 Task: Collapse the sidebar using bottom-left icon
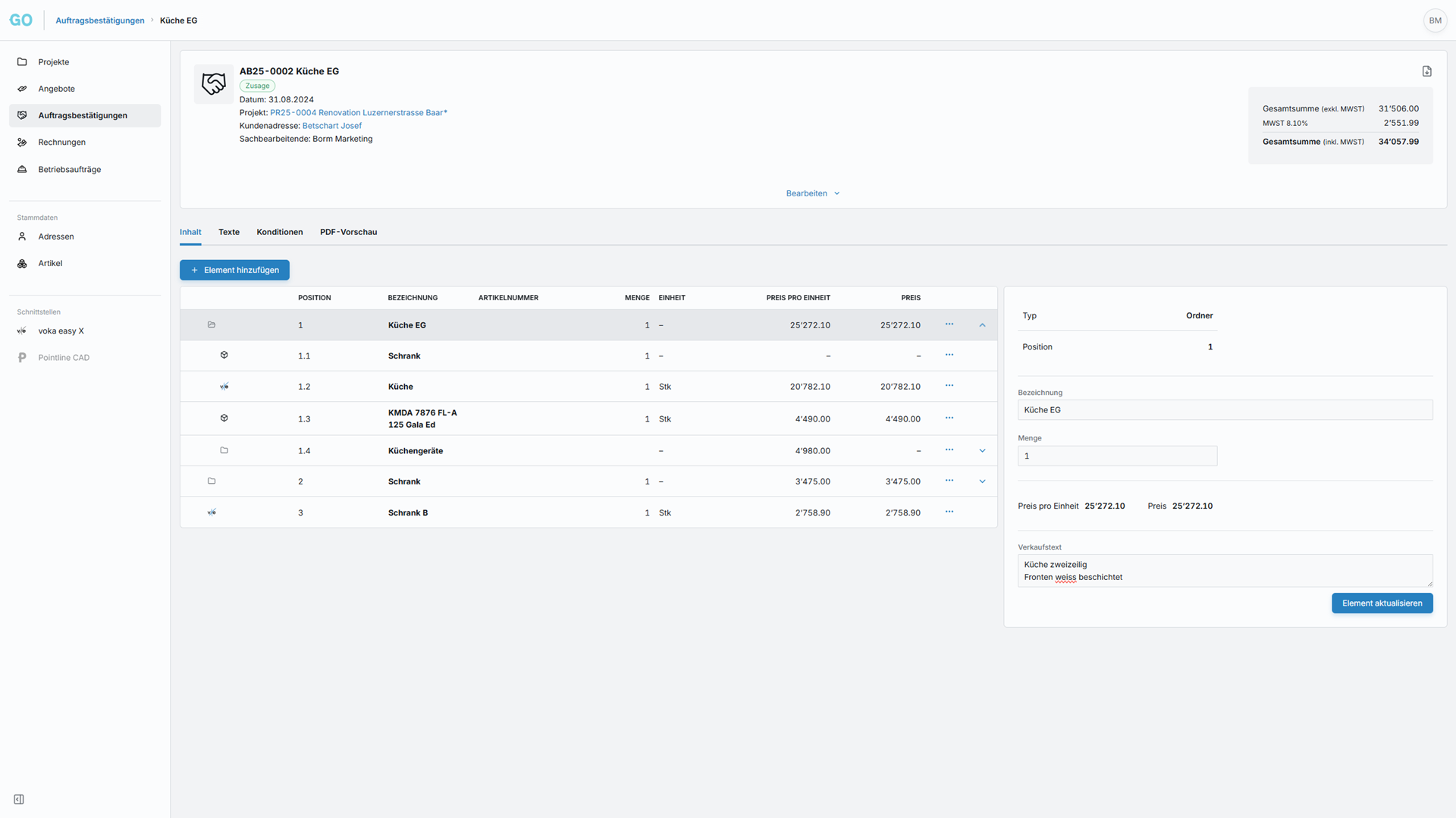tap(19, 799)
